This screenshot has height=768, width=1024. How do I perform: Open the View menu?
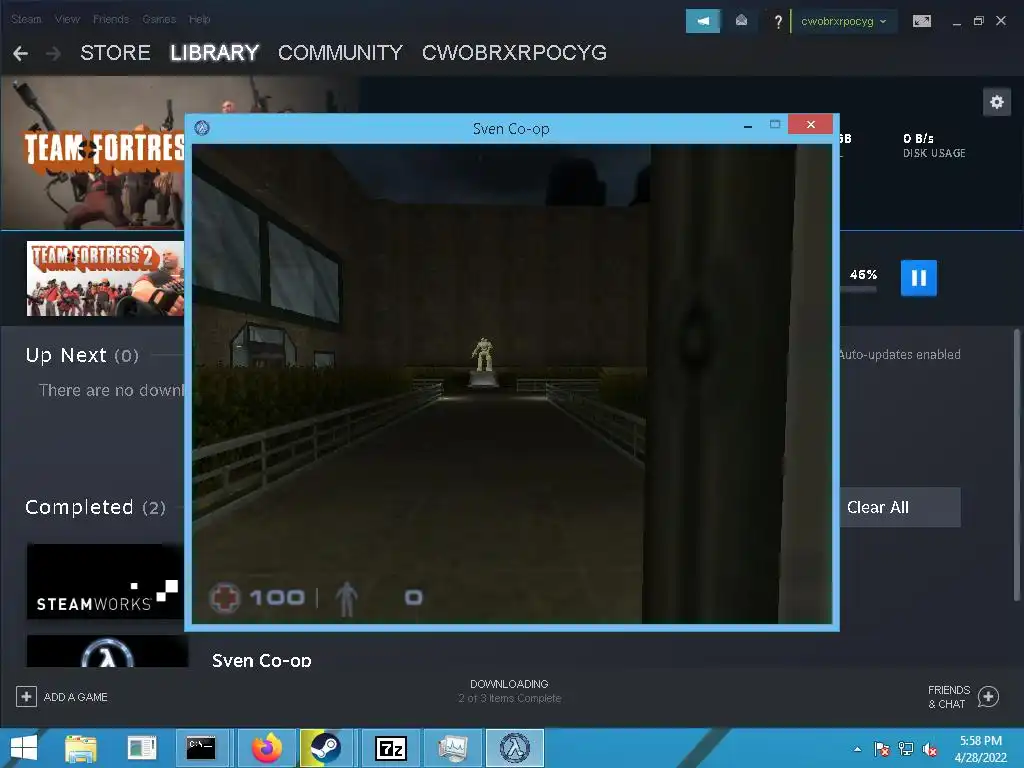tap(67, 20)
